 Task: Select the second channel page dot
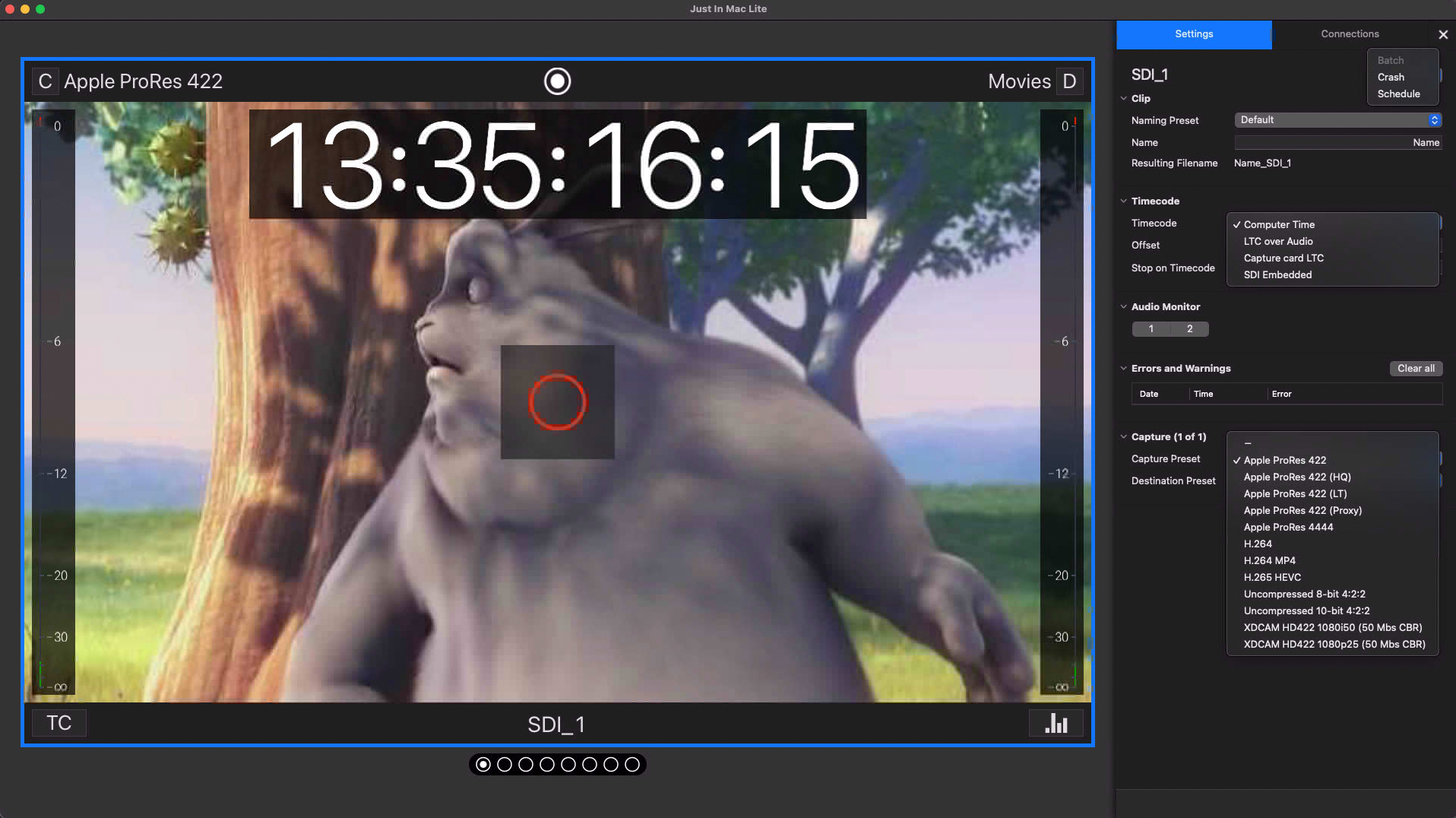pos(505,764)
